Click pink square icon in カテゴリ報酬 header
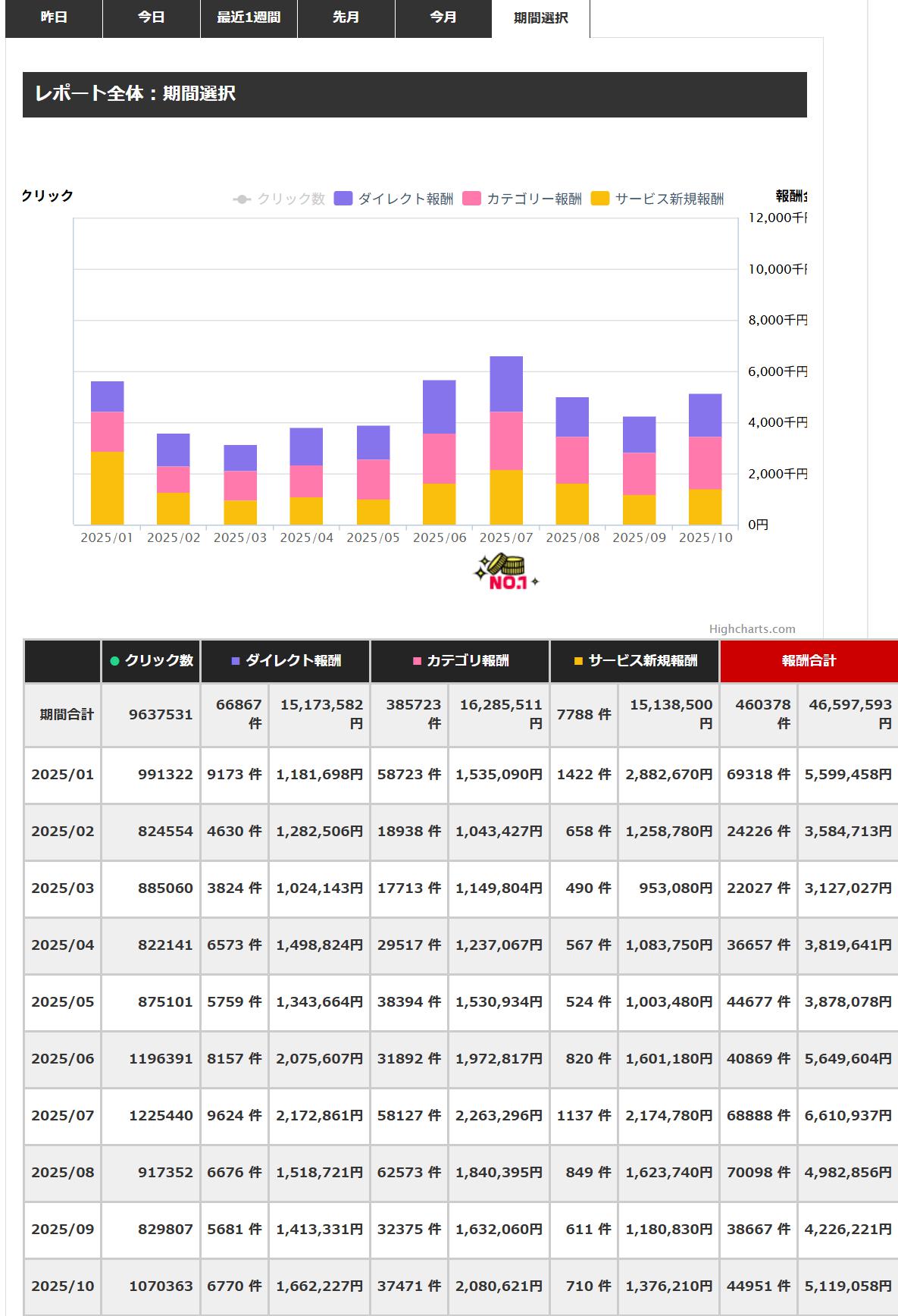Viewport: 898px width, 1316px height. point(416,661)
